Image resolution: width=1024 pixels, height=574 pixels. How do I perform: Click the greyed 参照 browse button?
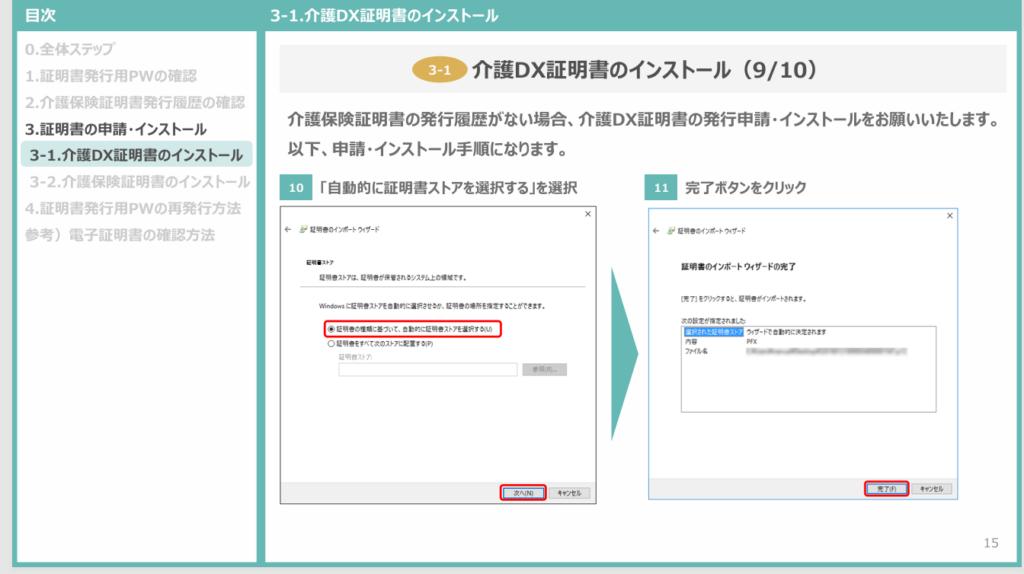click(544, 370)
